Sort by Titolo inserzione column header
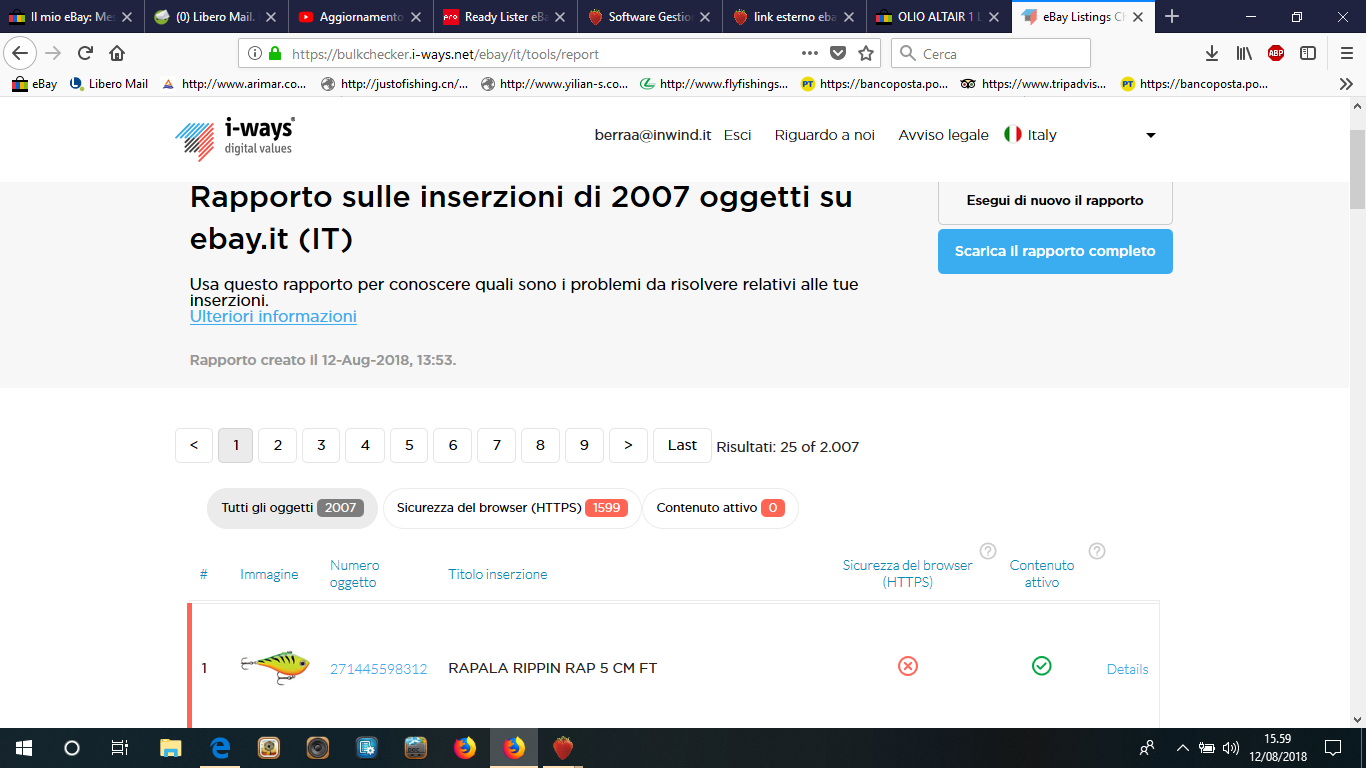 click(498, 574)
